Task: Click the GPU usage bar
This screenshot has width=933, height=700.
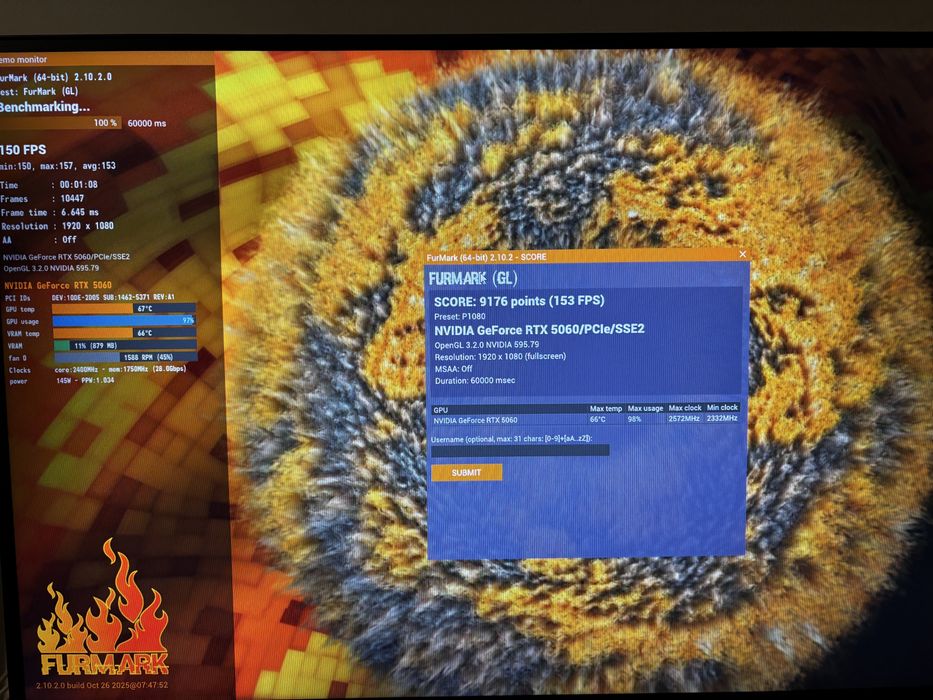Action: coord(124,321)
